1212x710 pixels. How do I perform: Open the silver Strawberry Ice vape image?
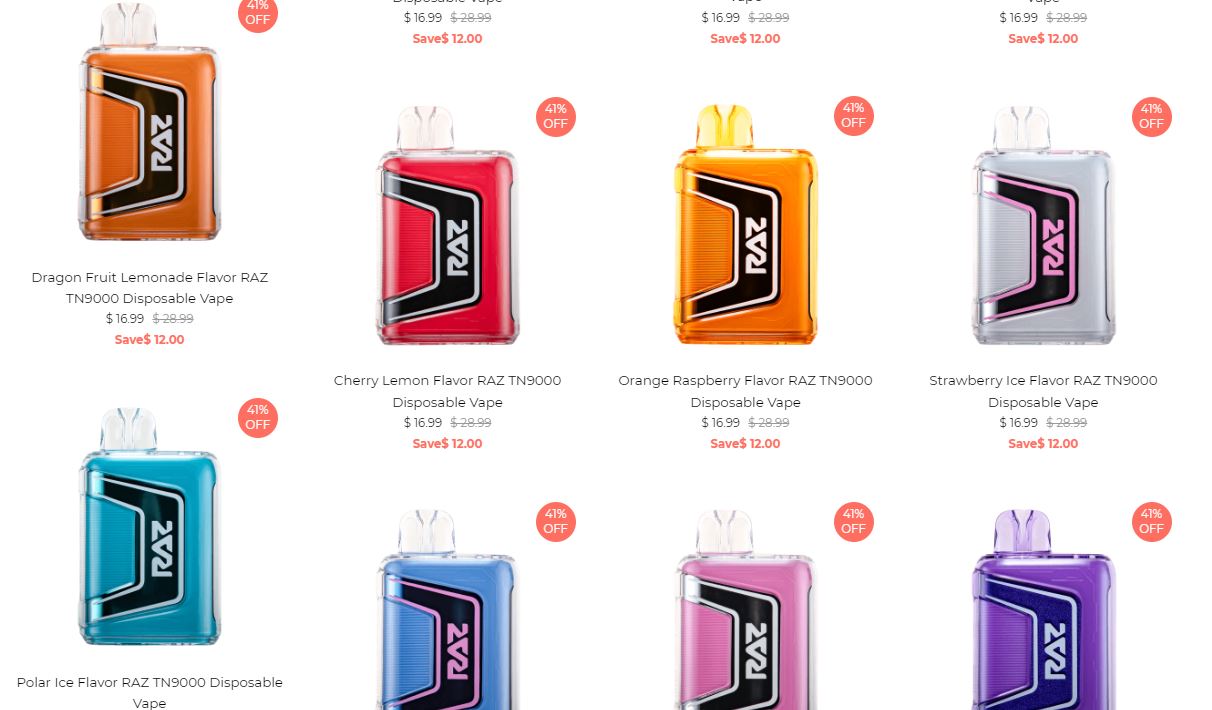[1043, 225]
